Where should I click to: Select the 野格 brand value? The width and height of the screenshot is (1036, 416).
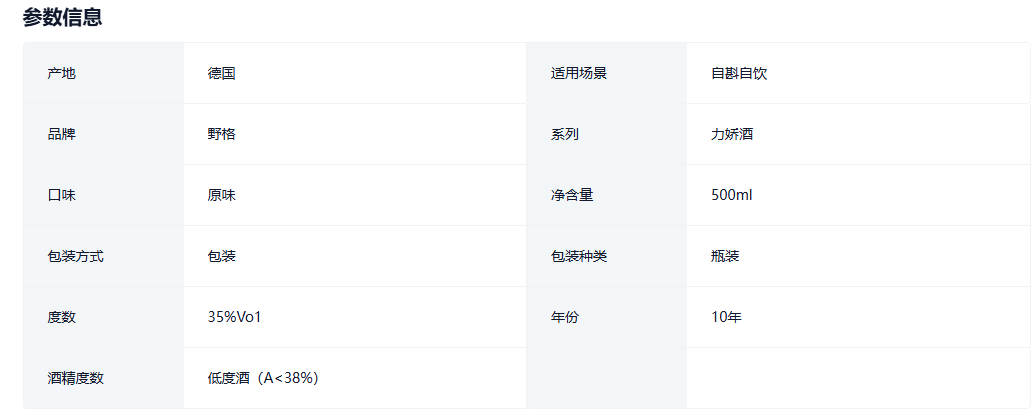pos(222,134)
